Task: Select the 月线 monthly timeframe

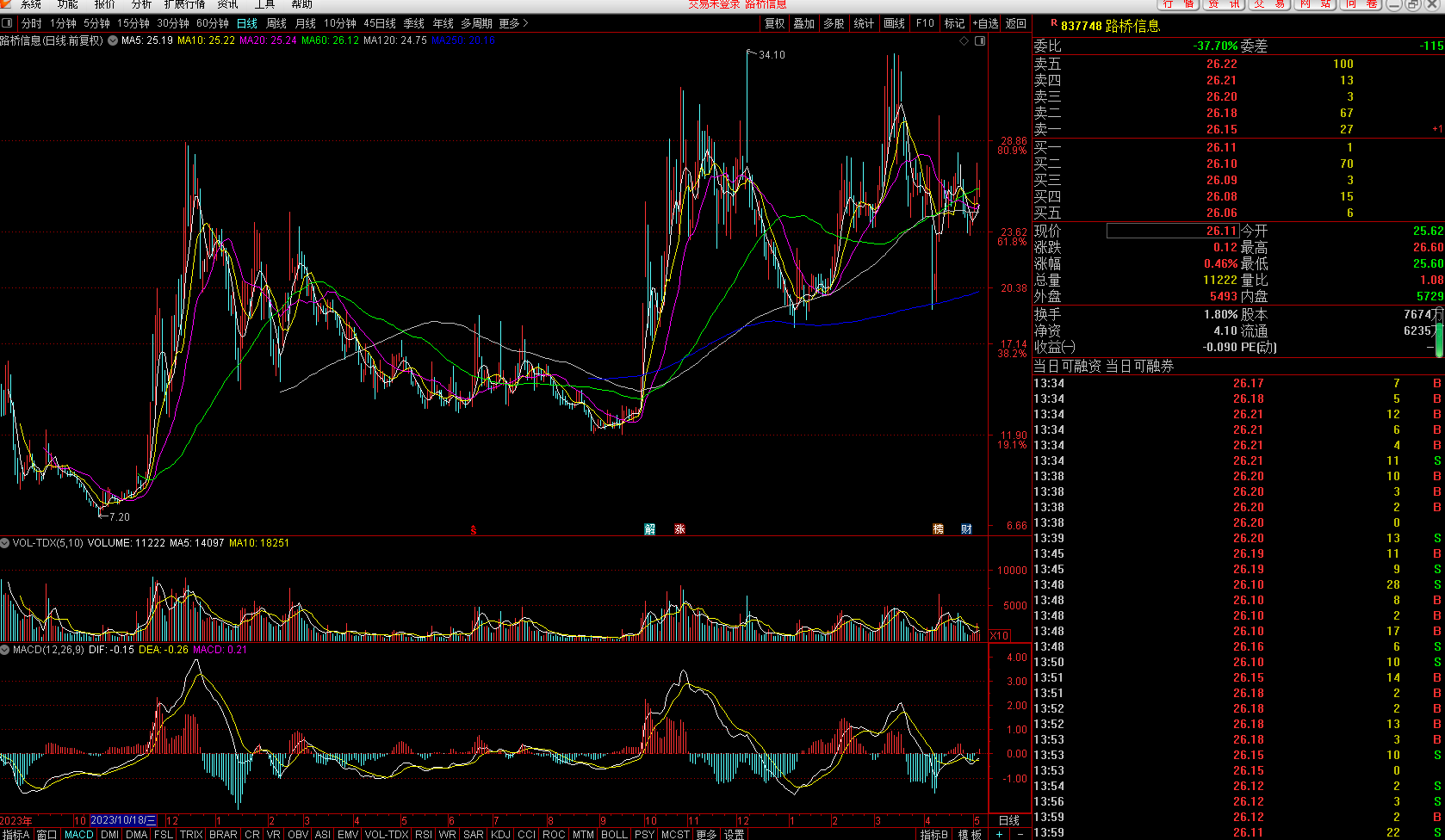Action: 306,23
